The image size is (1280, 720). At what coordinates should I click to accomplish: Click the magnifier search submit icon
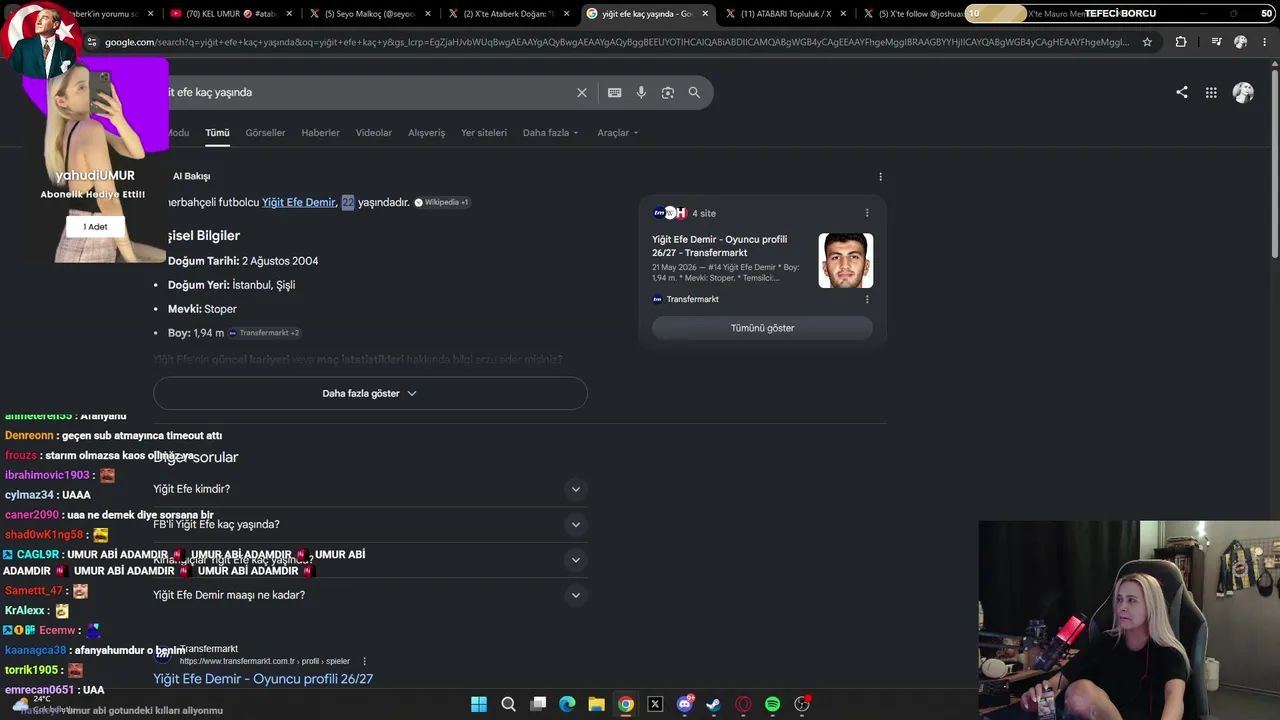[694, 92]
